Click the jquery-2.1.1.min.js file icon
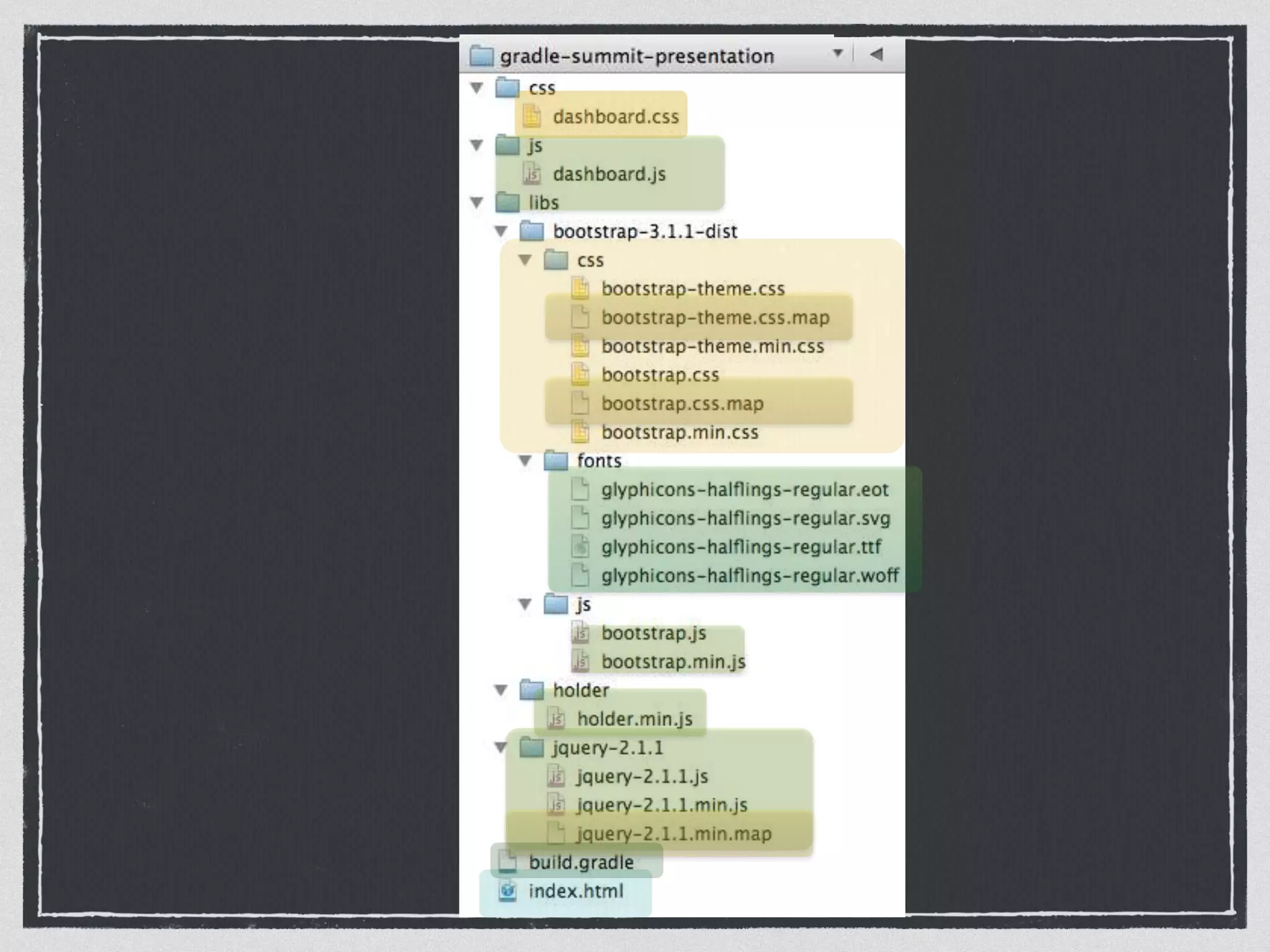 [556, 804]
